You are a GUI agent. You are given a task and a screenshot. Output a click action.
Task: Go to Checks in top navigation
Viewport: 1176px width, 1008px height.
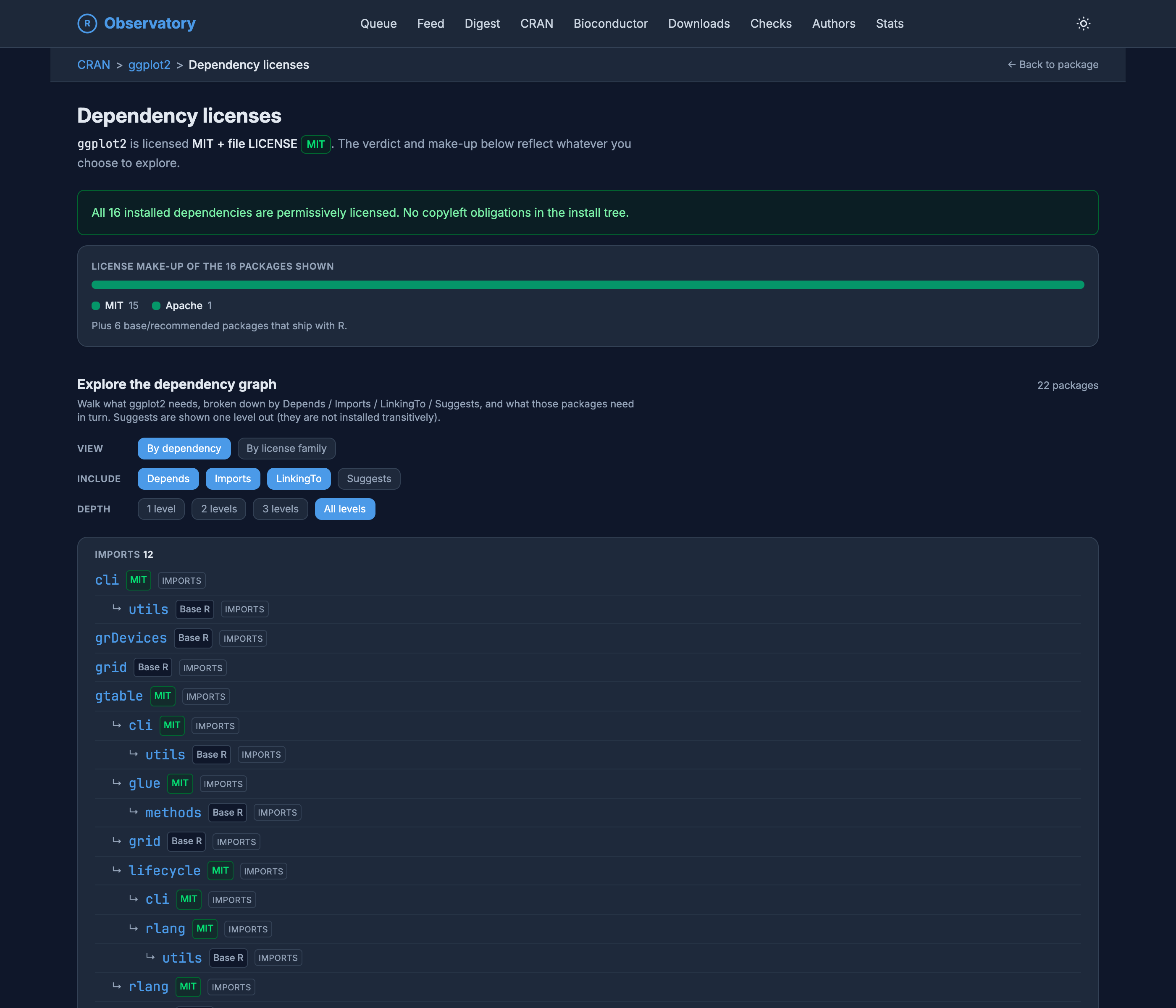771,23
